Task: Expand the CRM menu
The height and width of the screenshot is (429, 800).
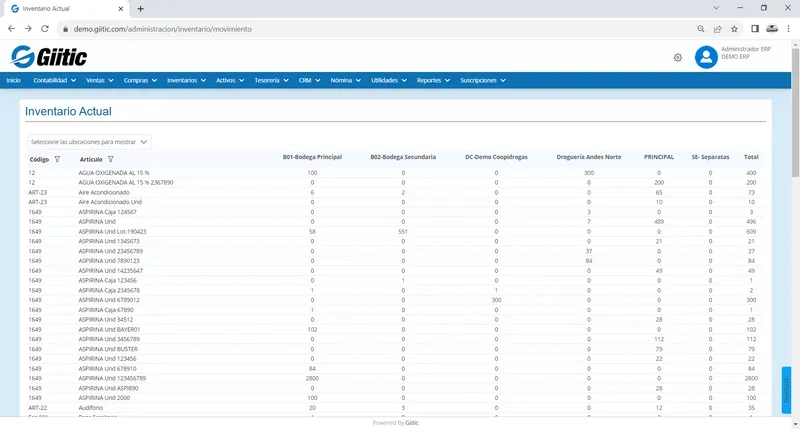Action: click(309, 81)
